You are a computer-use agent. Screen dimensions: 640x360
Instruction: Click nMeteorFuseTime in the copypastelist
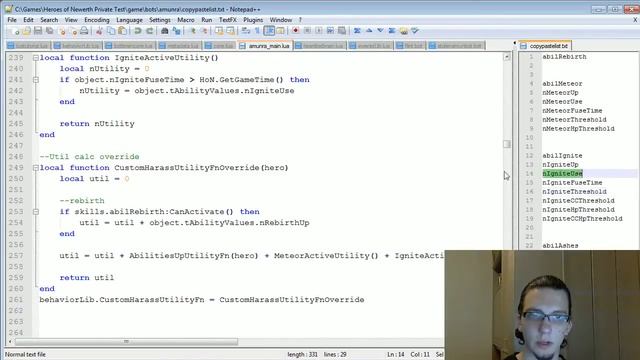click(x=572, y=111)
